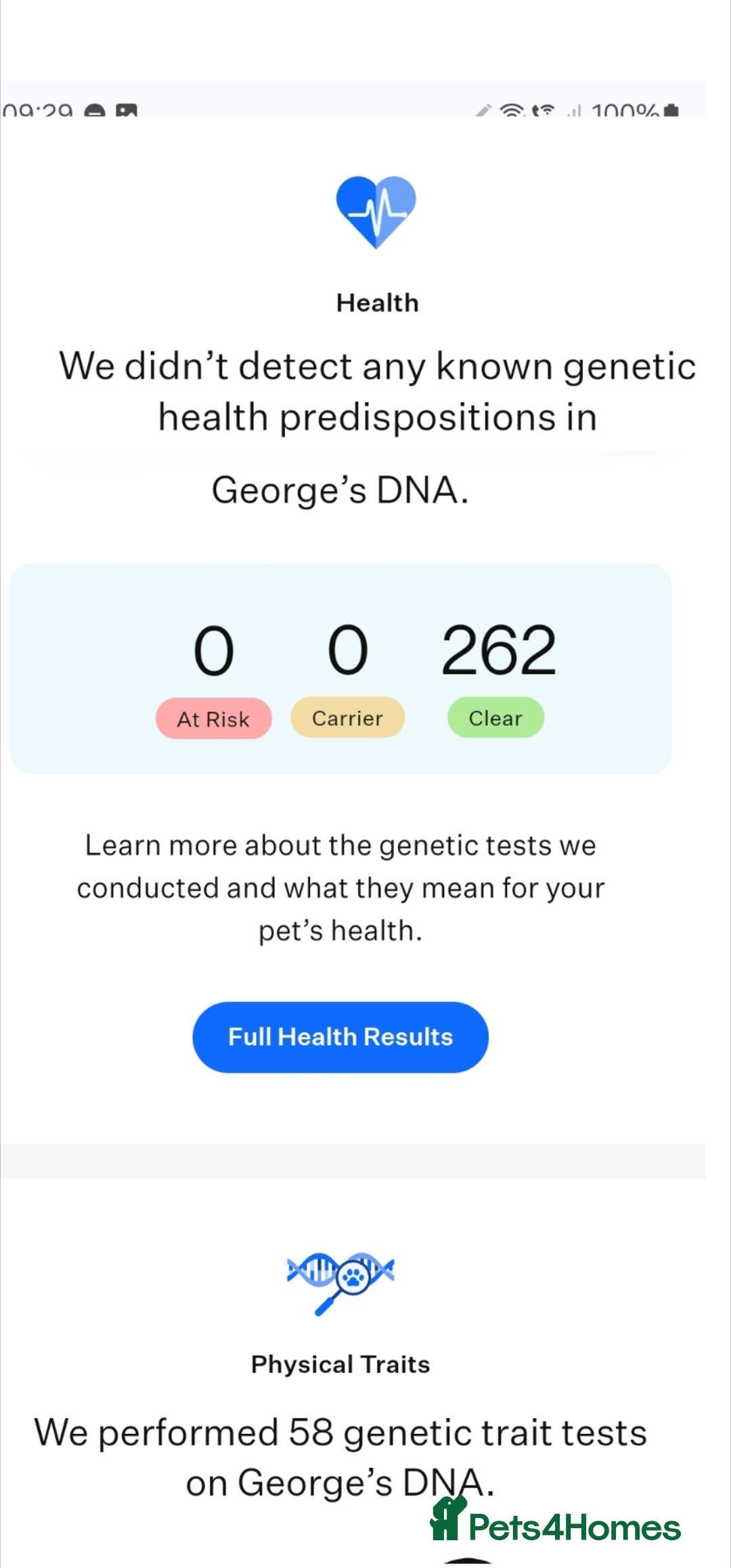Tap the Wi-Fi status bar icon
The image size is (731, 1568).
click(x=512, y=109)
